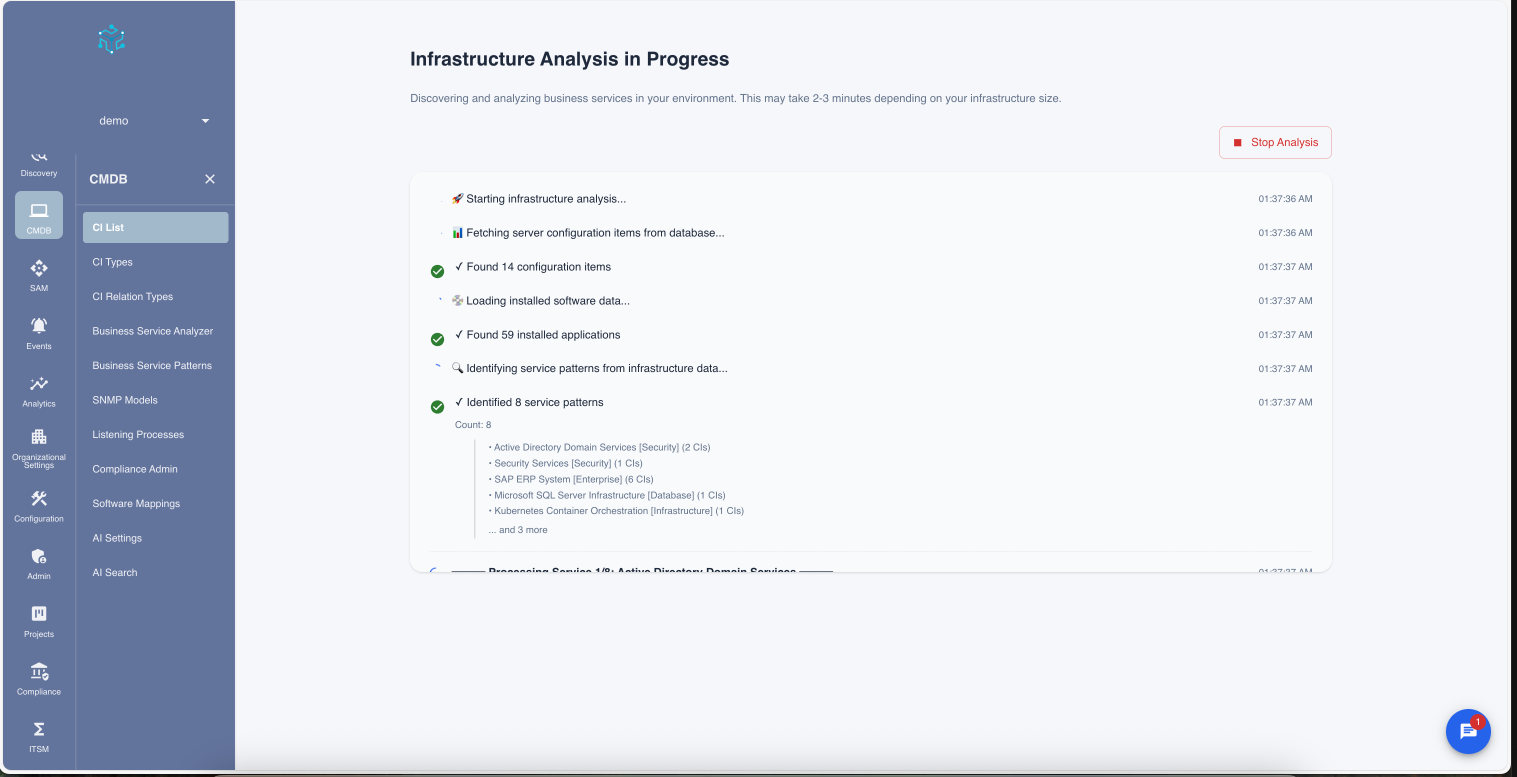1517x777 pixels.
Task: Close the CMDB panel with the X
Action: point(210,179)
